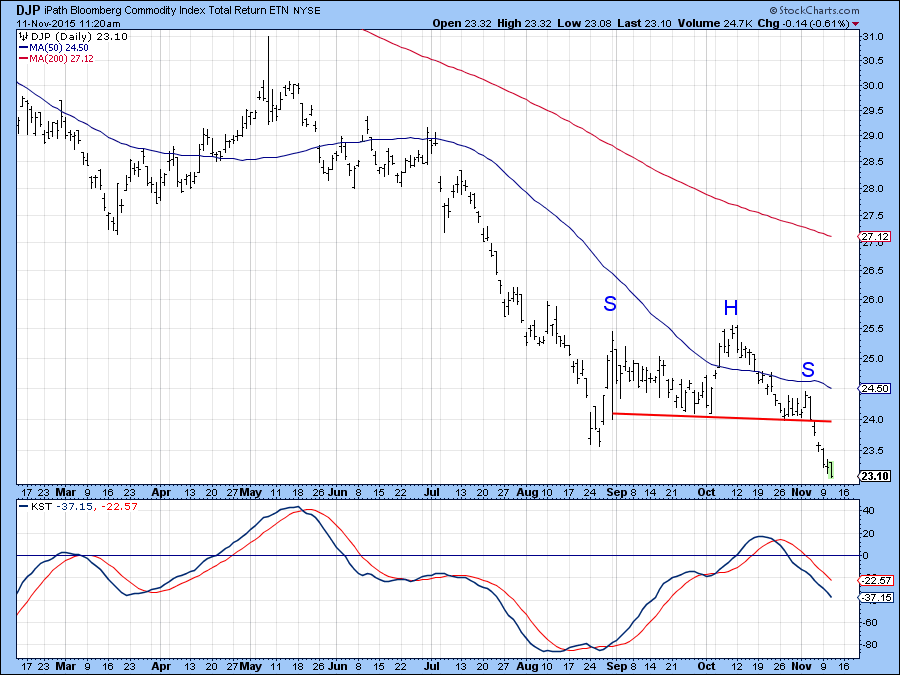
Task: Click the left shoulder 'S' label near September
Action: click(609, 304)
